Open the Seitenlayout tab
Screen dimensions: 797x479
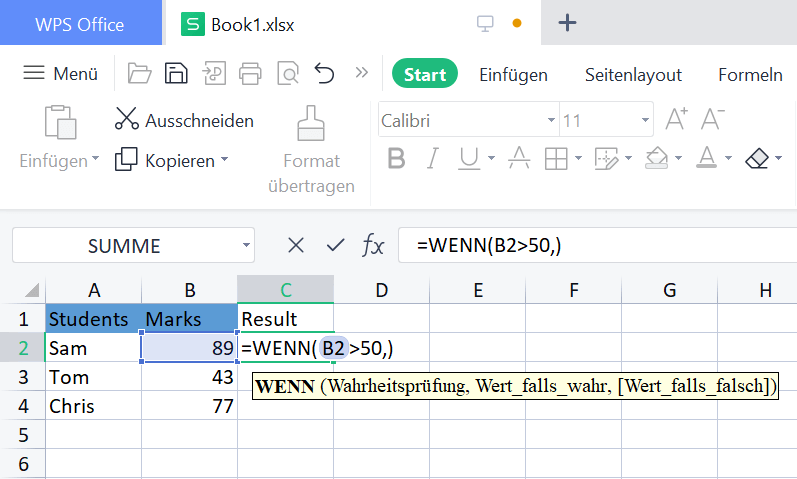point(633,75)
